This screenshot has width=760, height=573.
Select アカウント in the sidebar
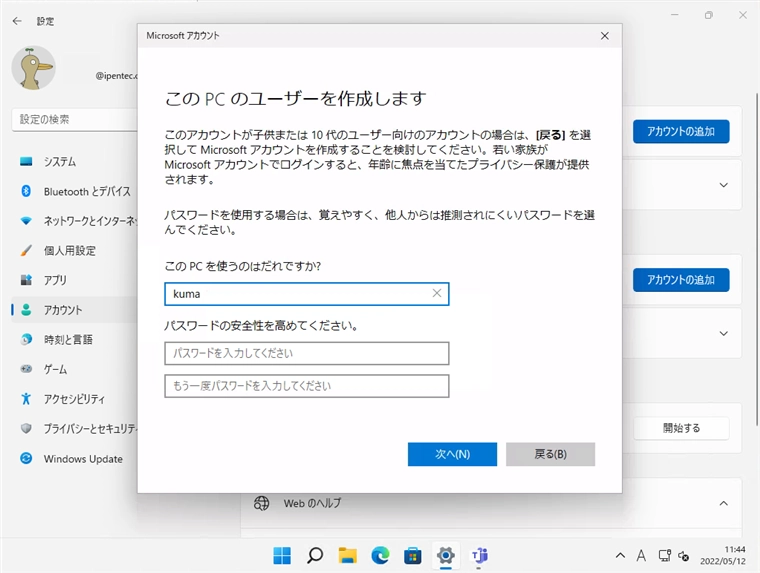(75, 310)
